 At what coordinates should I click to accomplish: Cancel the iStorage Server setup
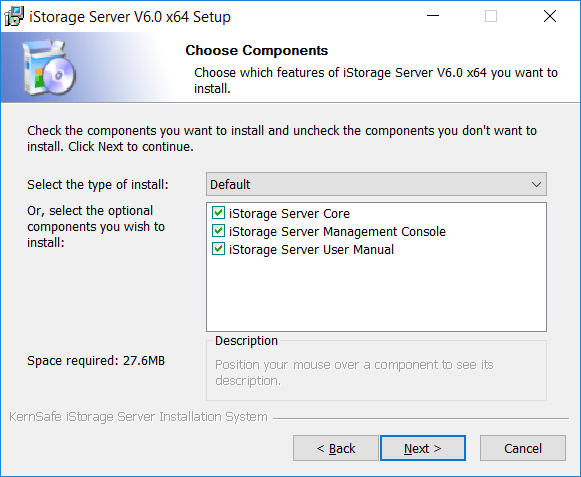(x=523, y=448)
